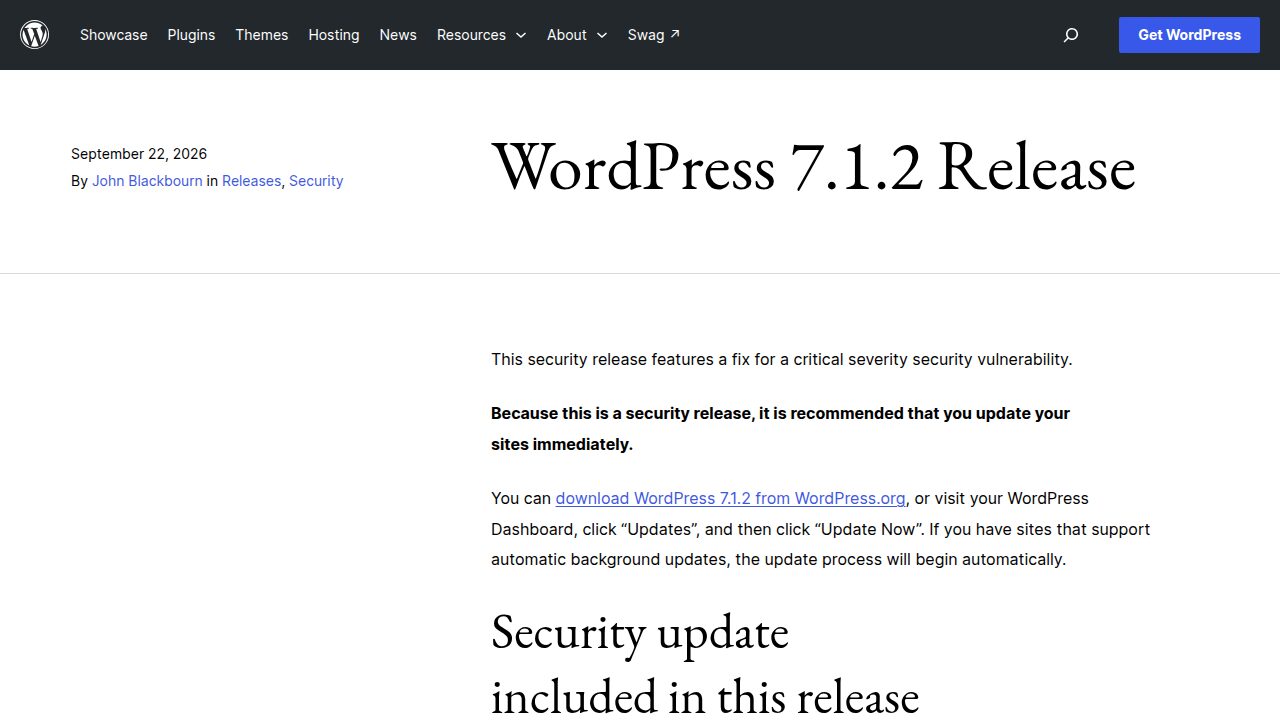1280x720 pixels.
Task: Click the Security update included heading
Action: click(705, 664)
